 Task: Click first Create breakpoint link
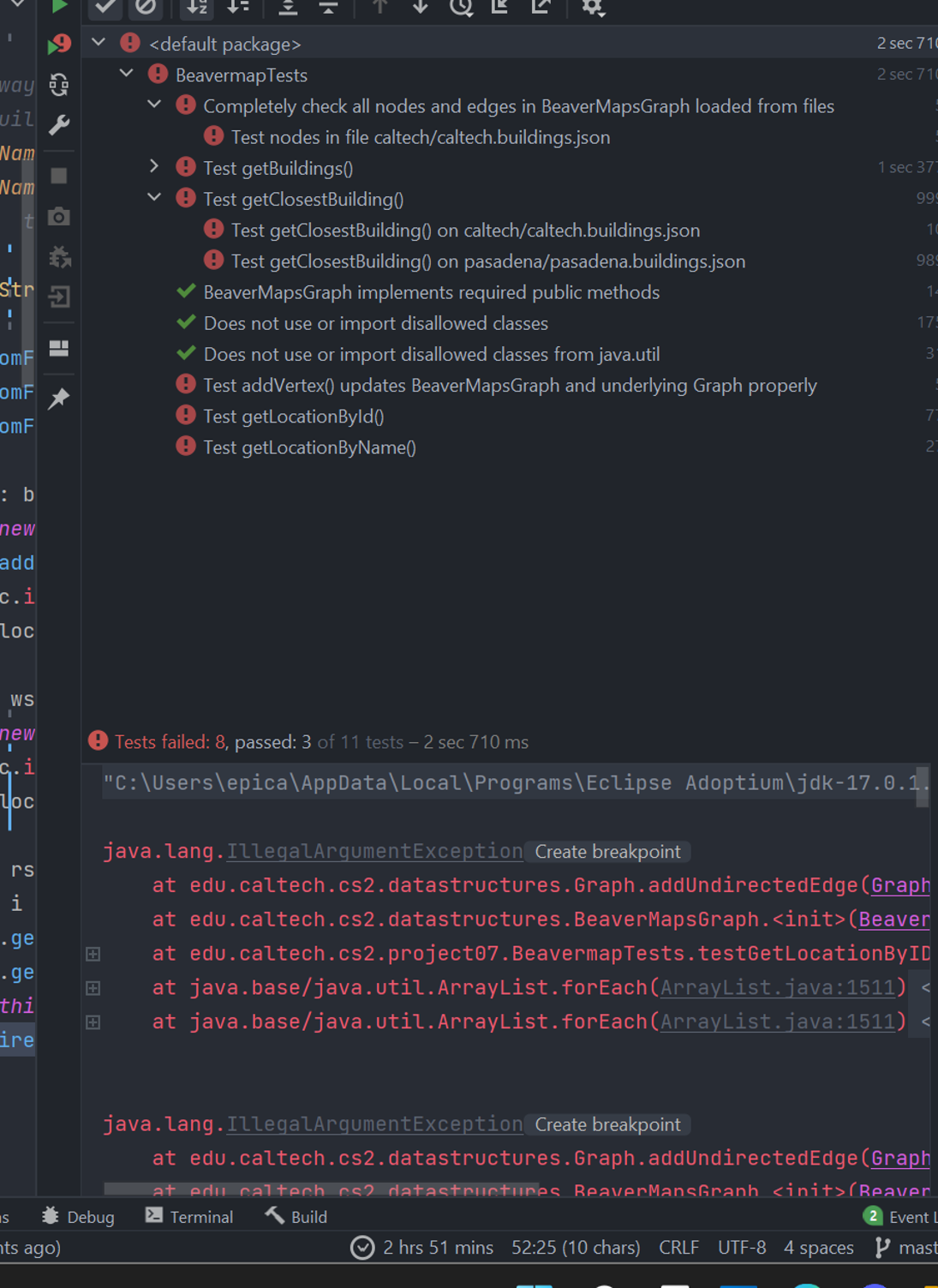tap(607, 852)
